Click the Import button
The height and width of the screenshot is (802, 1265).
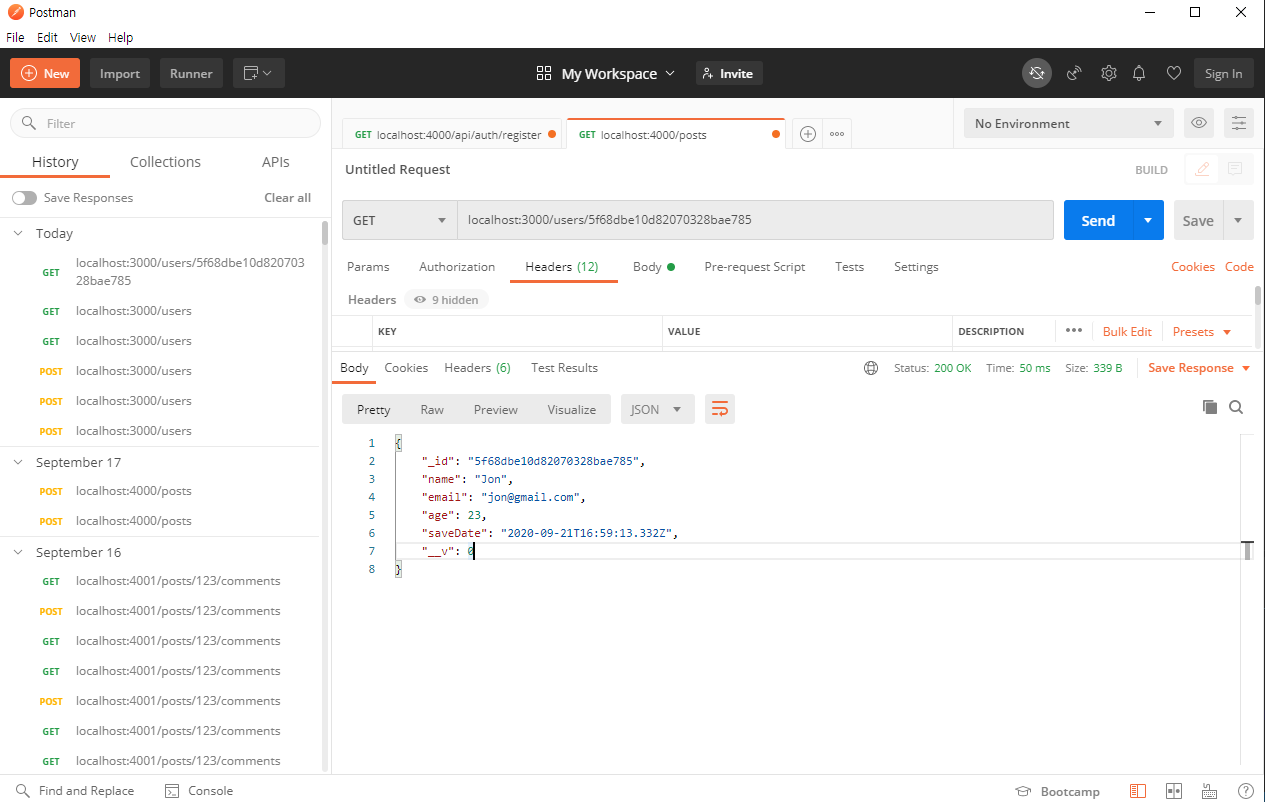pos(120,73)
